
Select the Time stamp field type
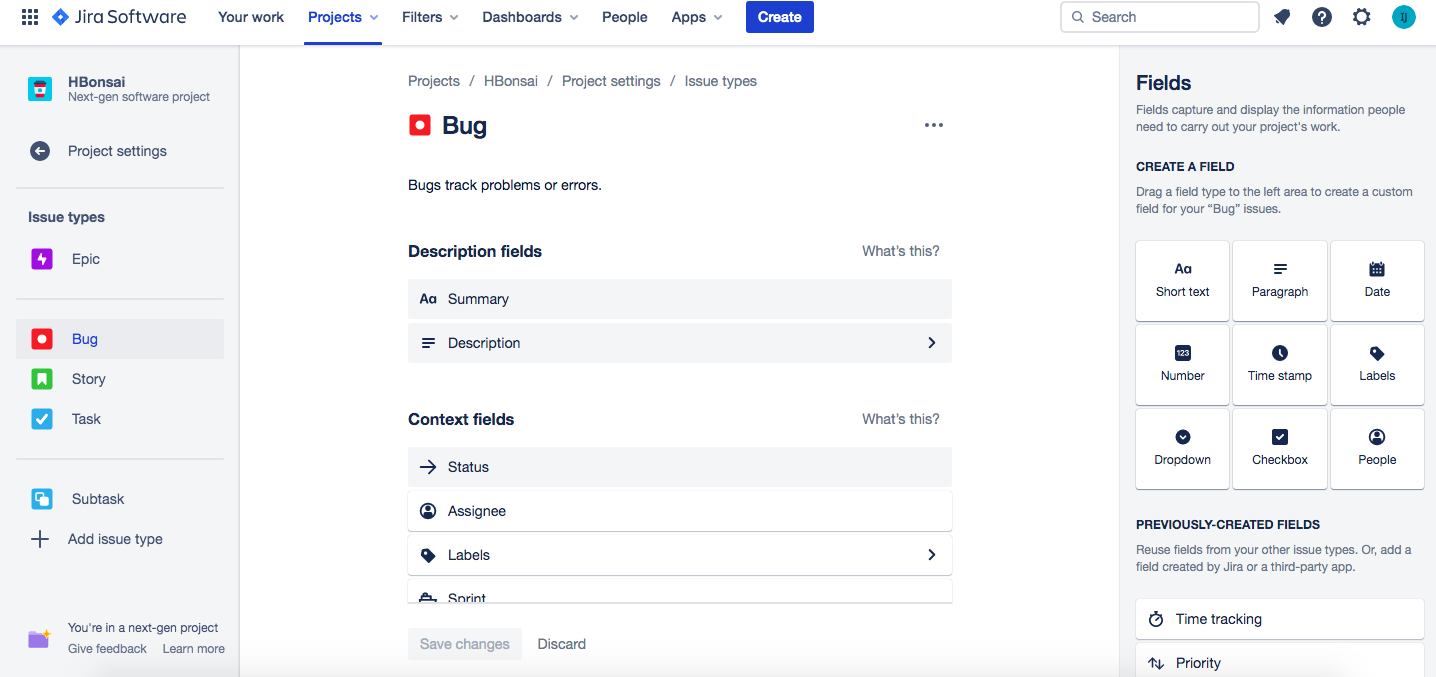[x=1279, y=364]
